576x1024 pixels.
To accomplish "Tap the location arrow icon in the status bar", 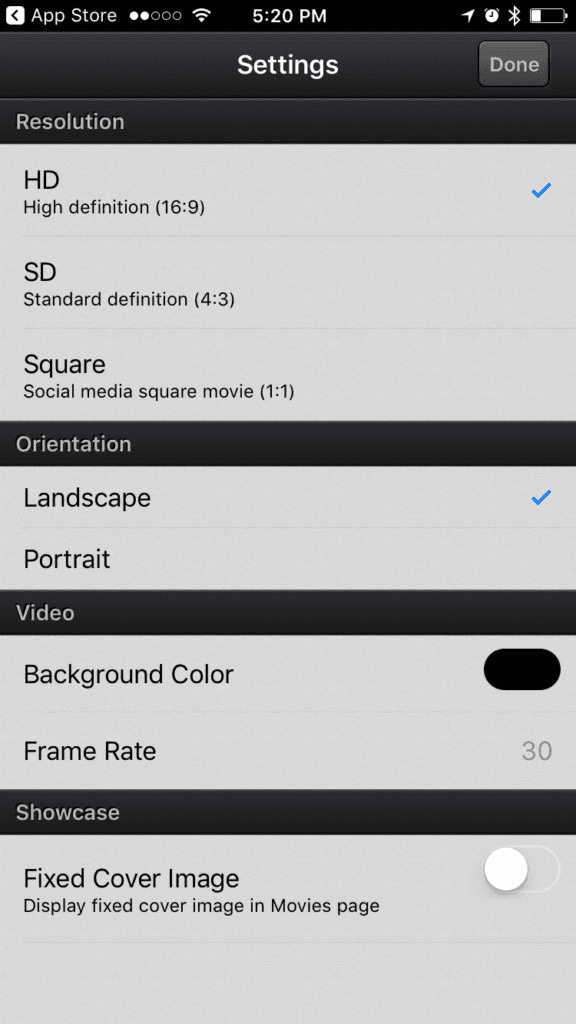I will tap(468, 15).
